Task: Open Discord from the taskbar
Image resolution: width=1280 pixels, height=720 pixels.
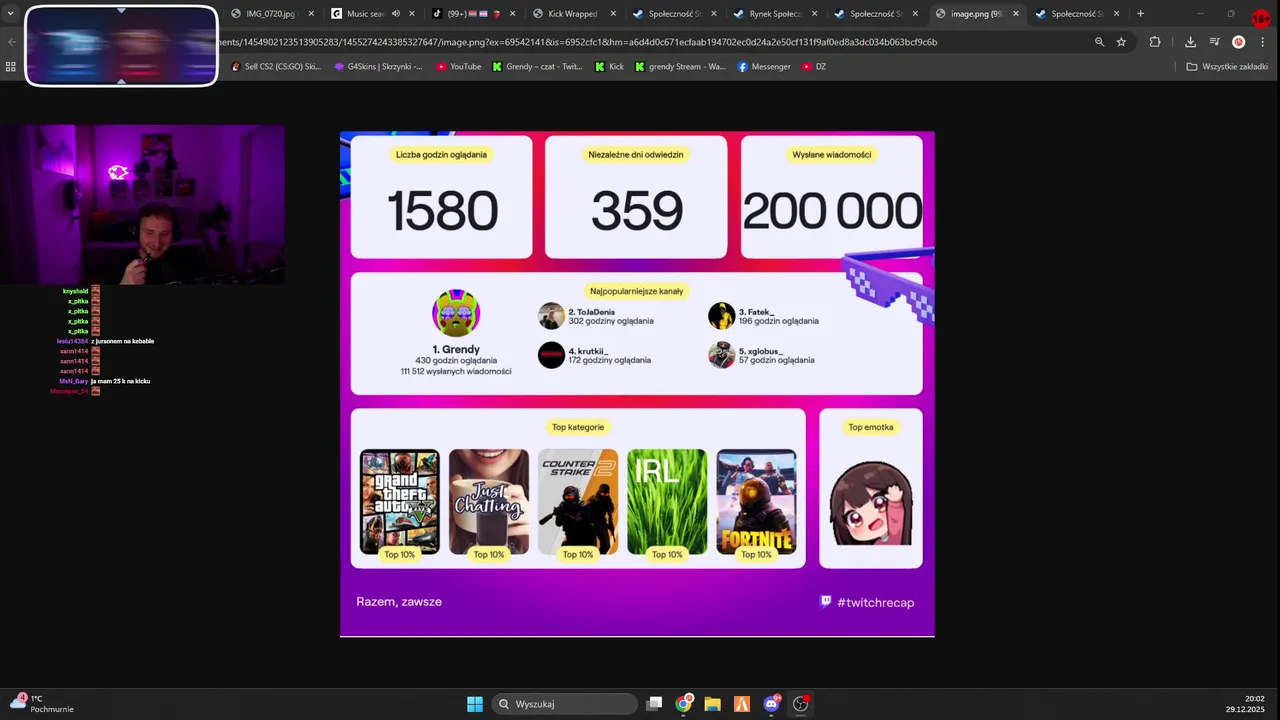Action: click(x=771, y=704)
